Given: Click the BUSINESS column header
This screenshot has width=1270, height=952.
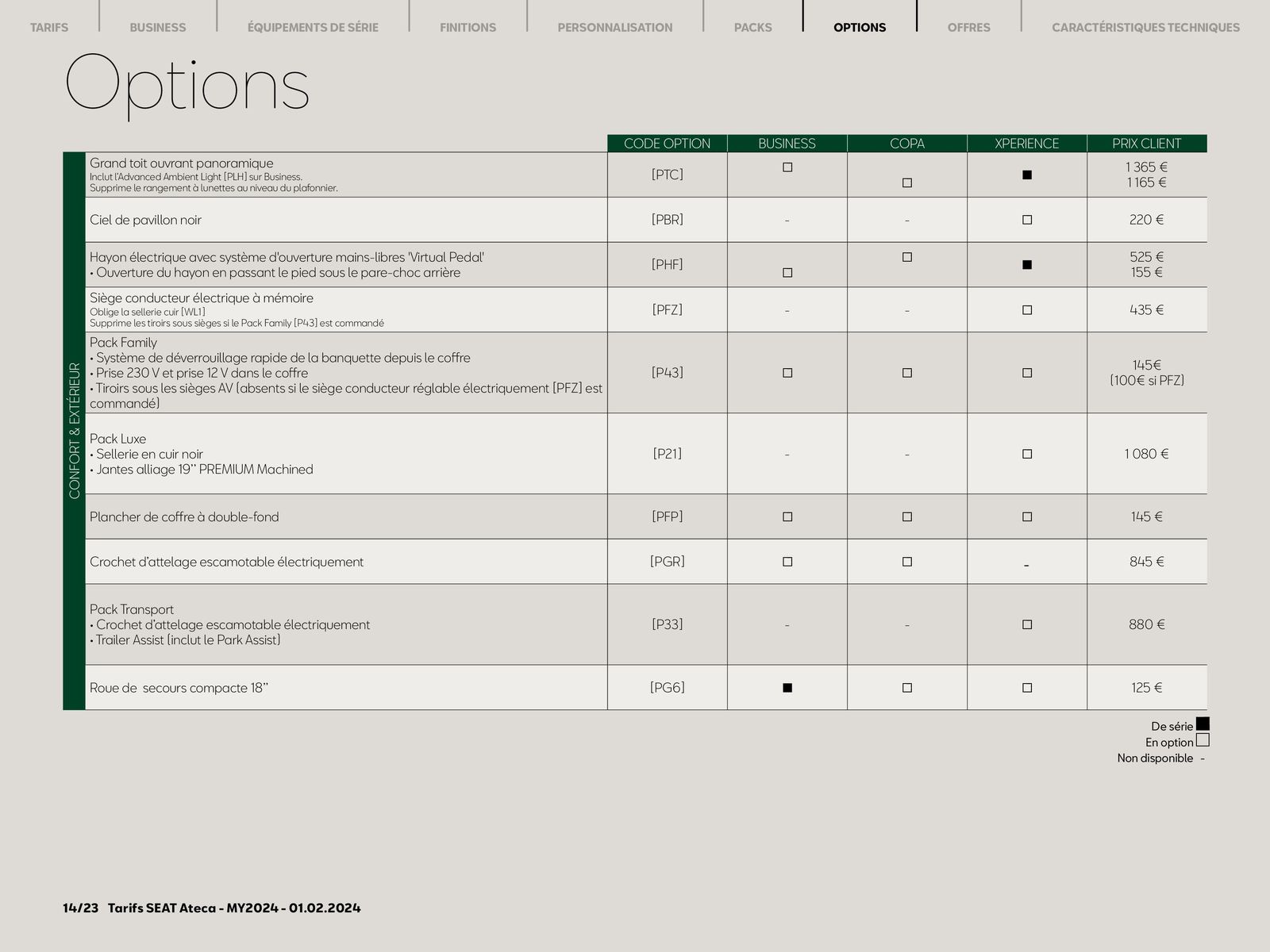Looking at the screenshot, I should coord(787,144).
